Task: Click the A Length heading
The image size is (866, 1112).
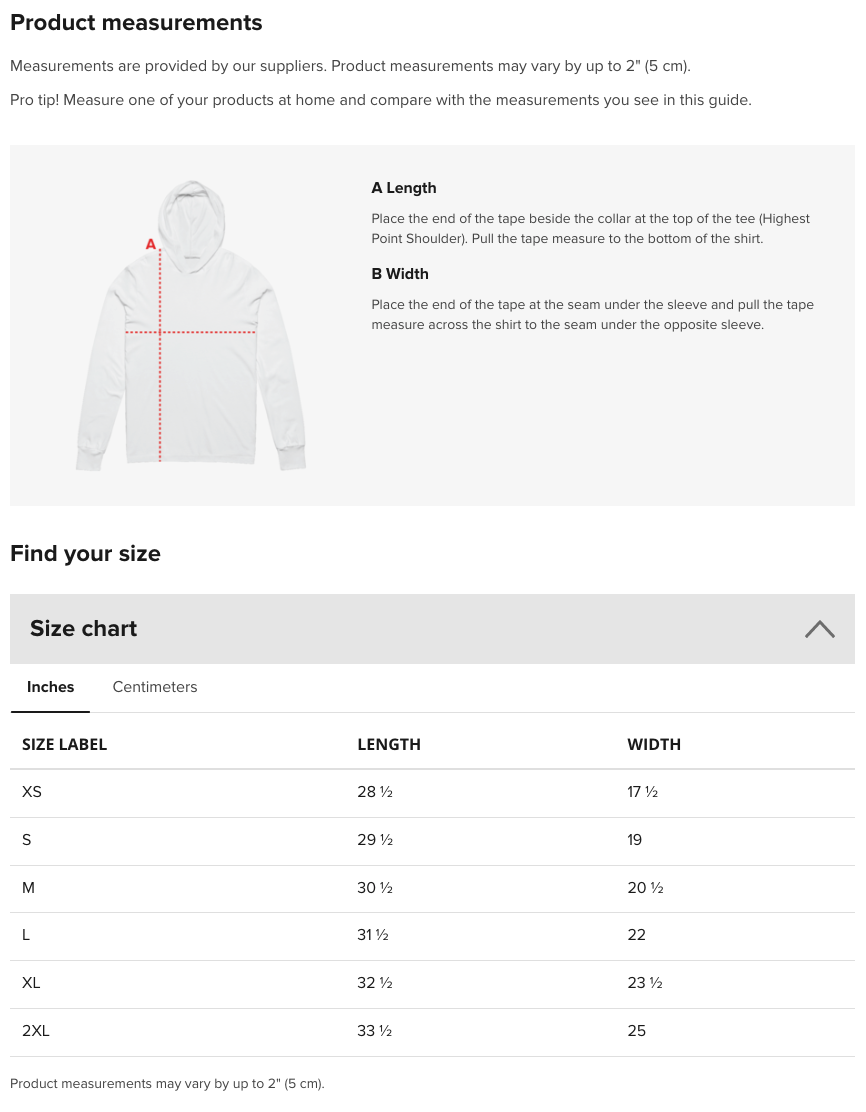Action: click(x=404, y=188)
